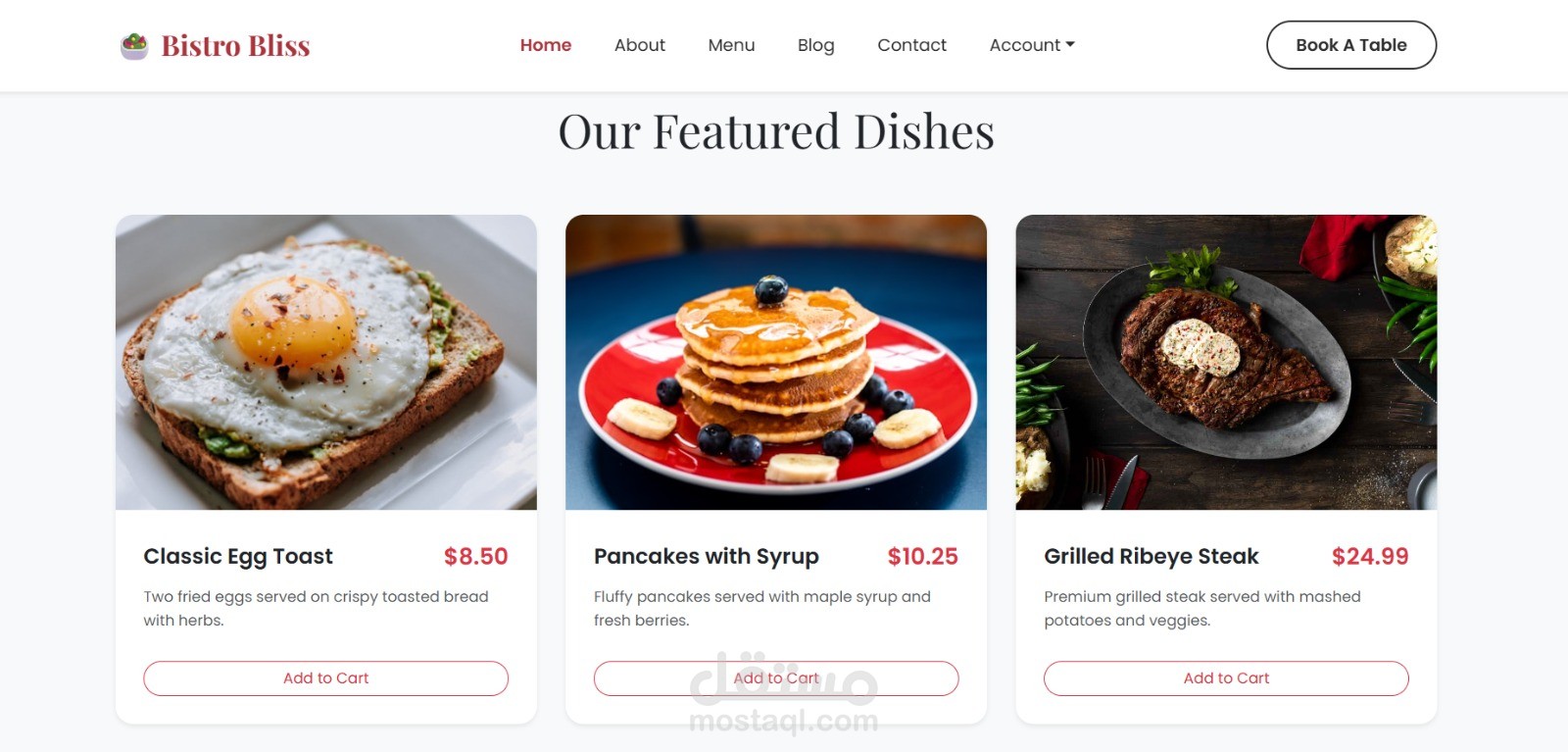
Task: Expand the Account dropdown
Action: [1032, 45]
